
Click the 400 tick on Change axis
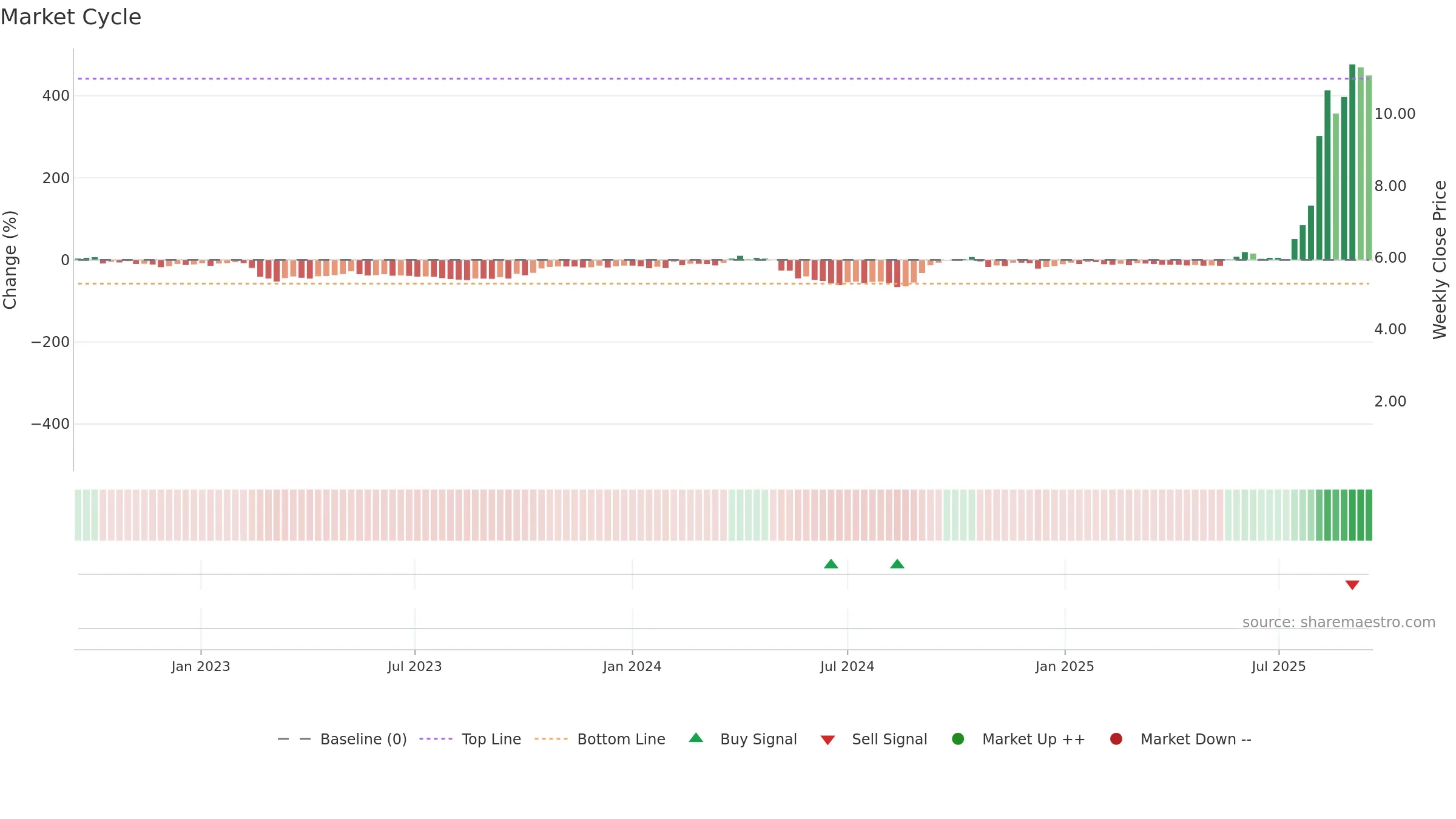(x=56, y=96)
